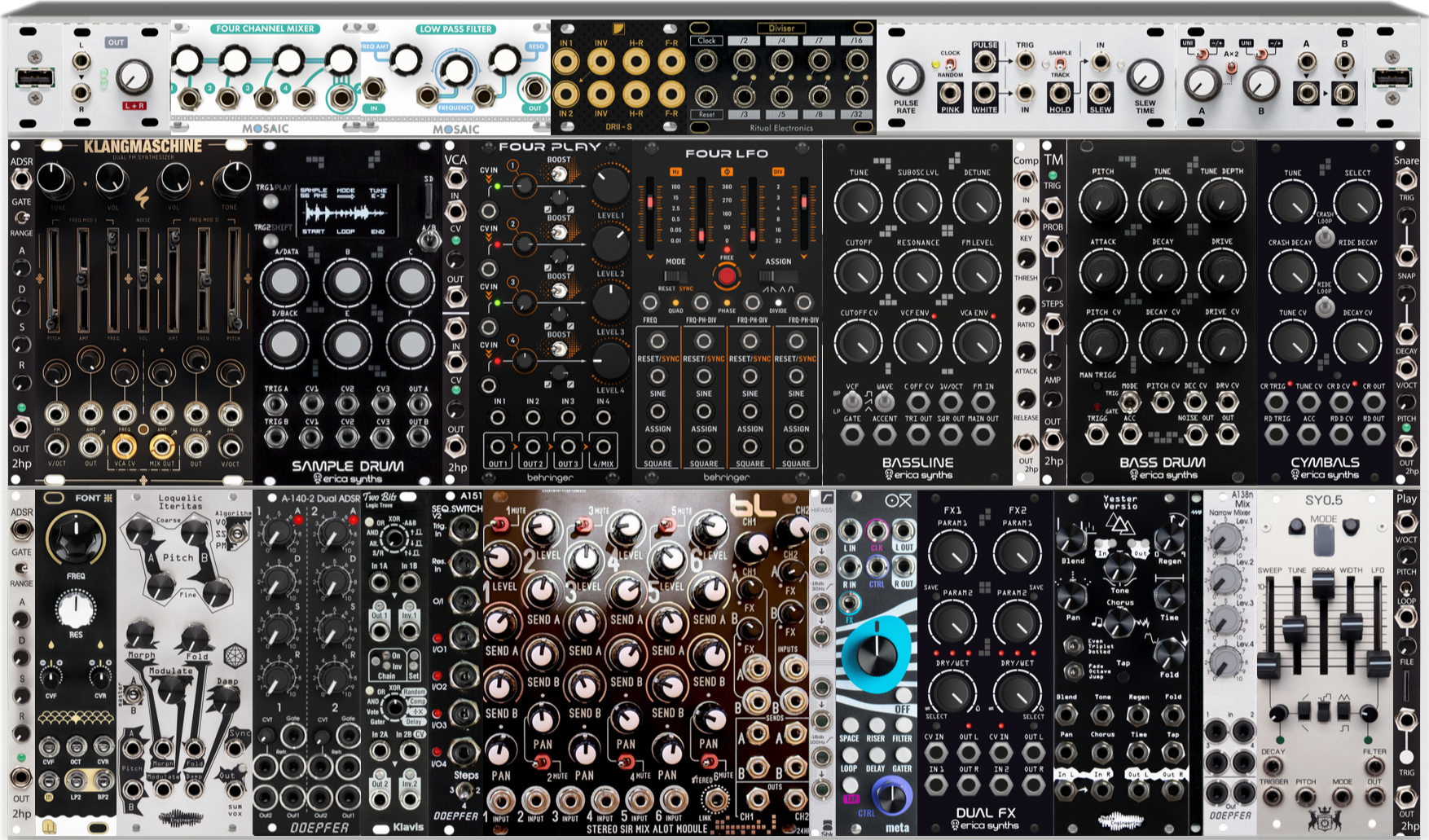Click the SELECT knob on Cymbals
This screenshot has width=1429, height=840.
1357,203
